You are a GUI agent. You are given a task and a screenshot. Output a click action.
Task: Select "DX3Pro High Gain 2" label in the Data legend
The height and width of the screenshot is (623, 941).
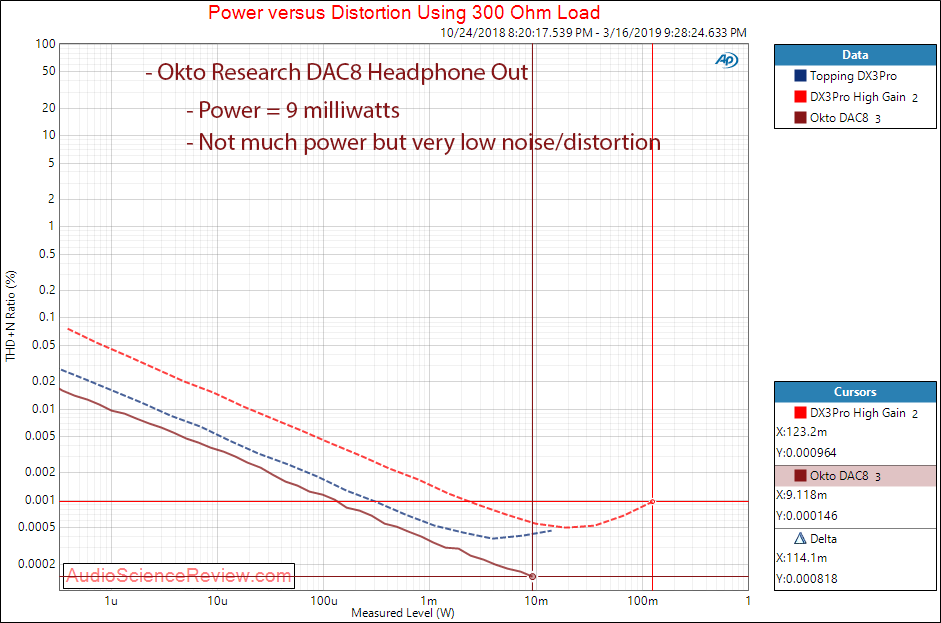pyautogui.click(x=864, y=97)
